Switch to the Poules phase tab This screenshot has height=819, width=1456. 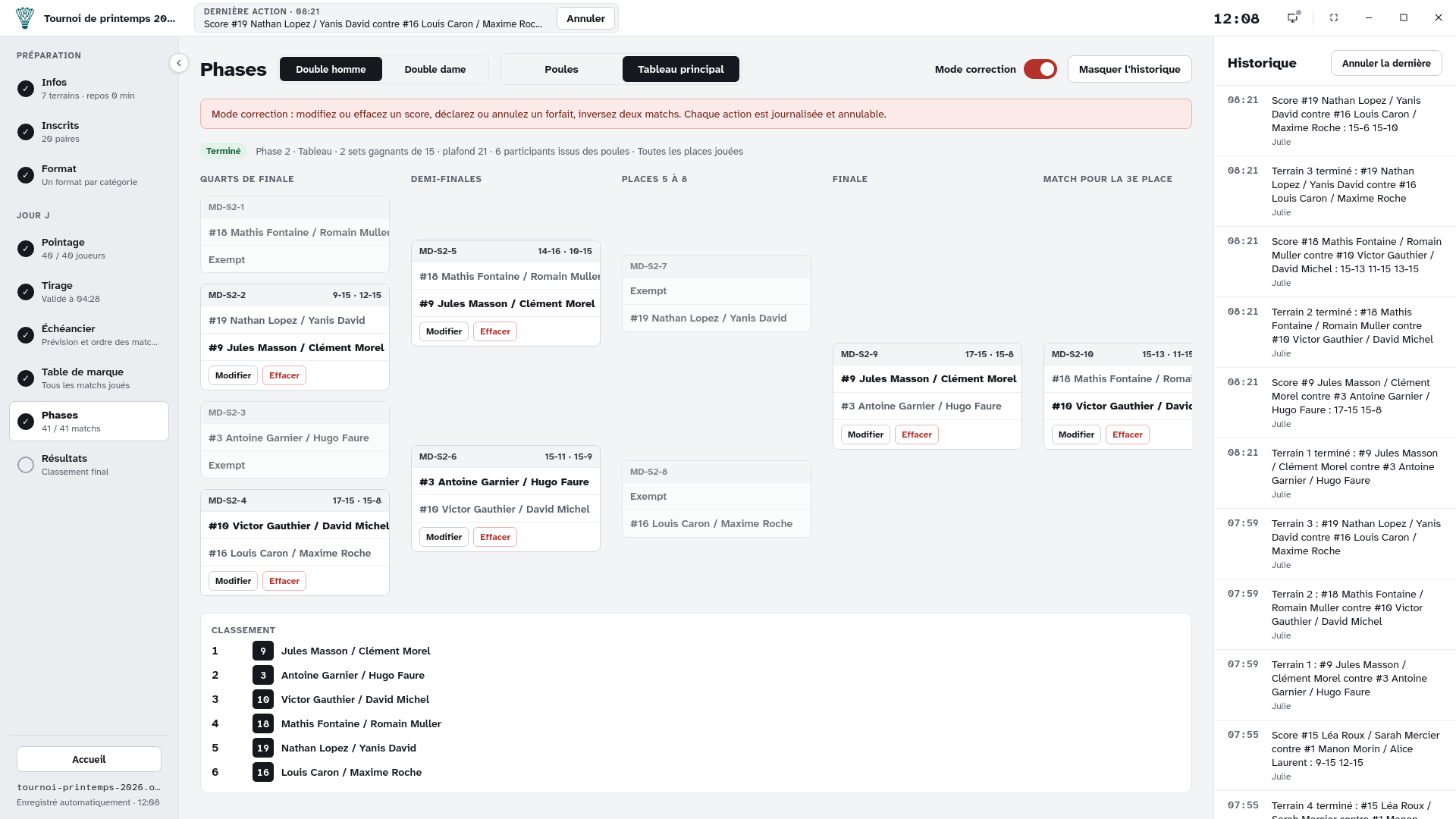tap(561, 69)
